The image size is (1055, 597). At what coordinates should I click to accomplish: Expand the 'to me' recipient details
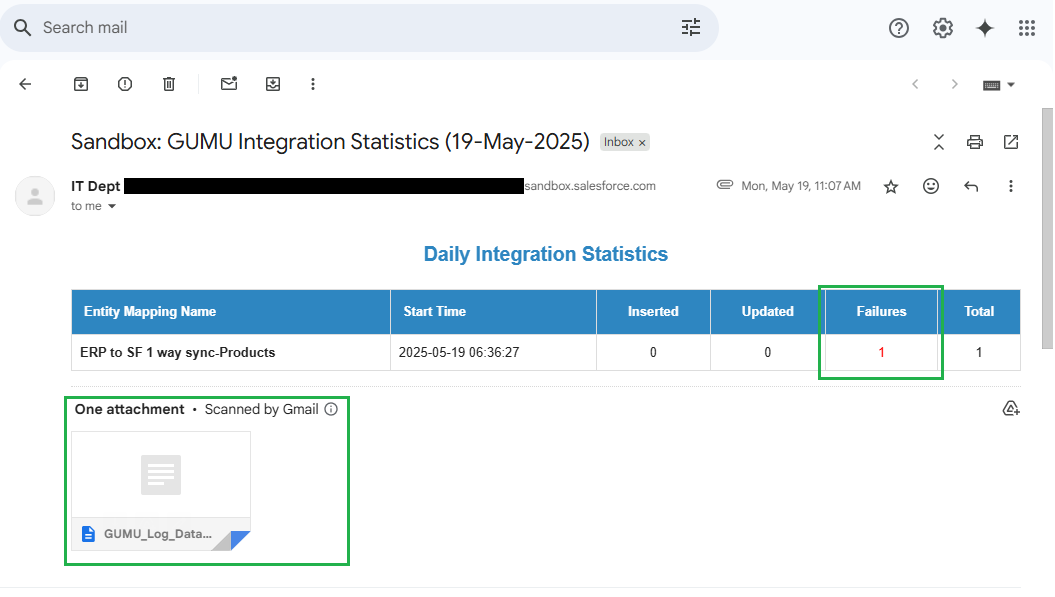(112, 207)
